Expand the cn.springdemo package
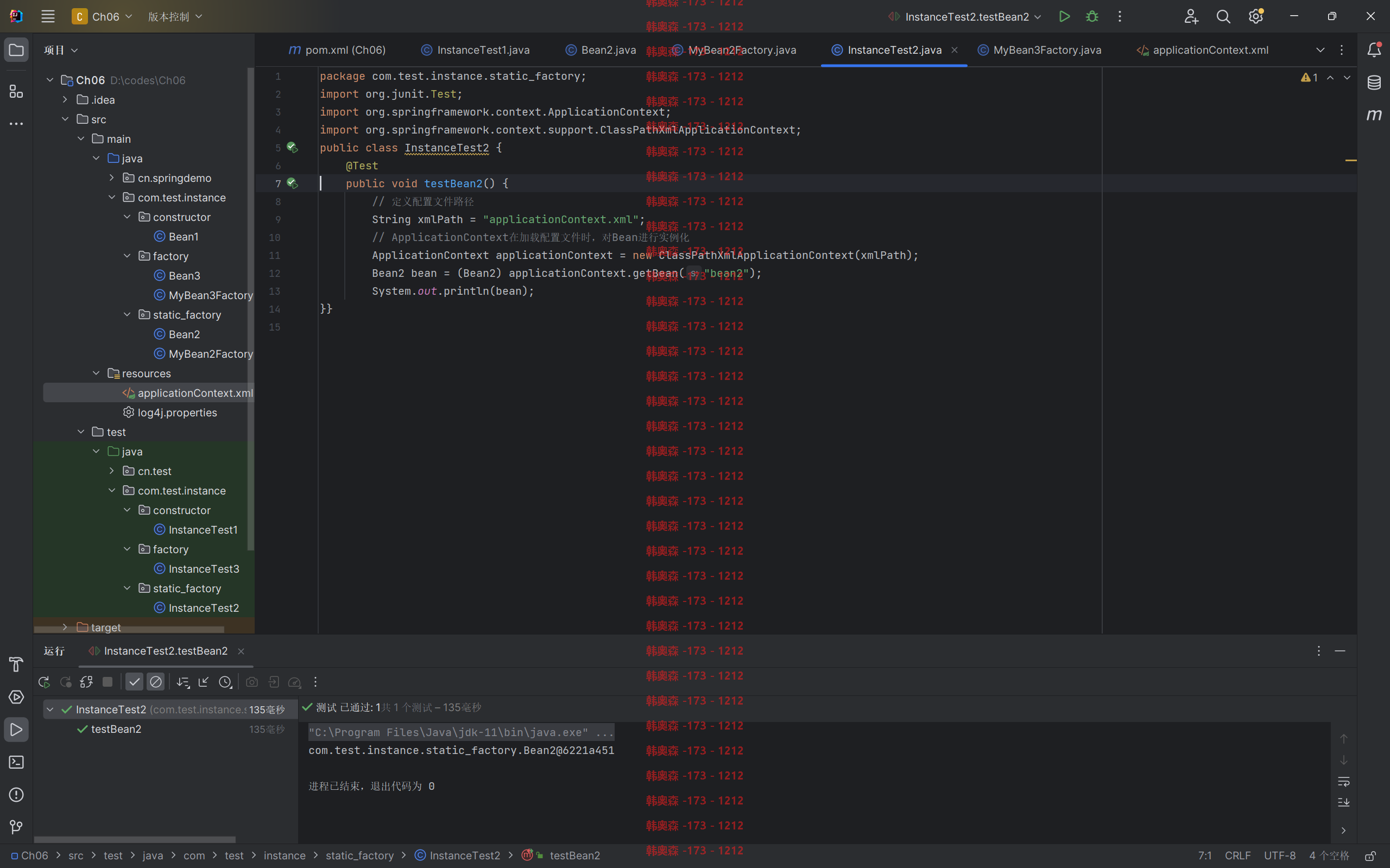 tap(111, 178)
